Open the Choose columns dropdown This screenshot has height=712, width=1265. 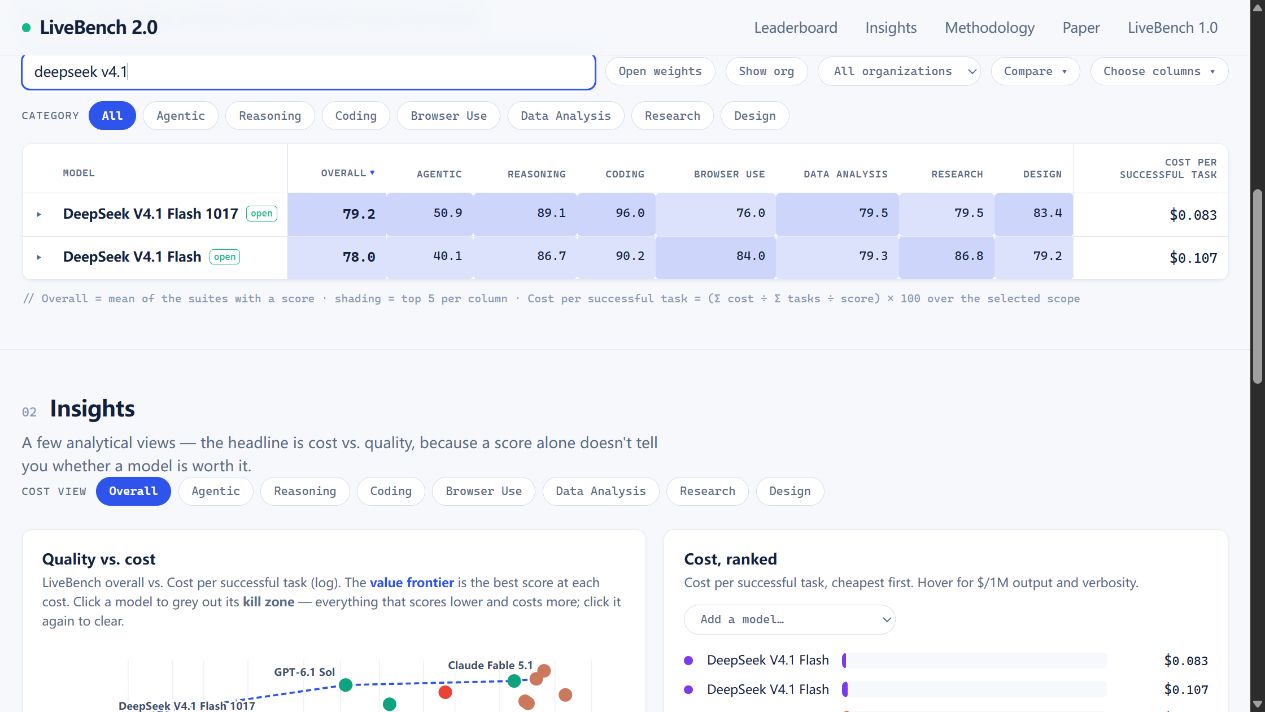click(x=1159, y=71)
